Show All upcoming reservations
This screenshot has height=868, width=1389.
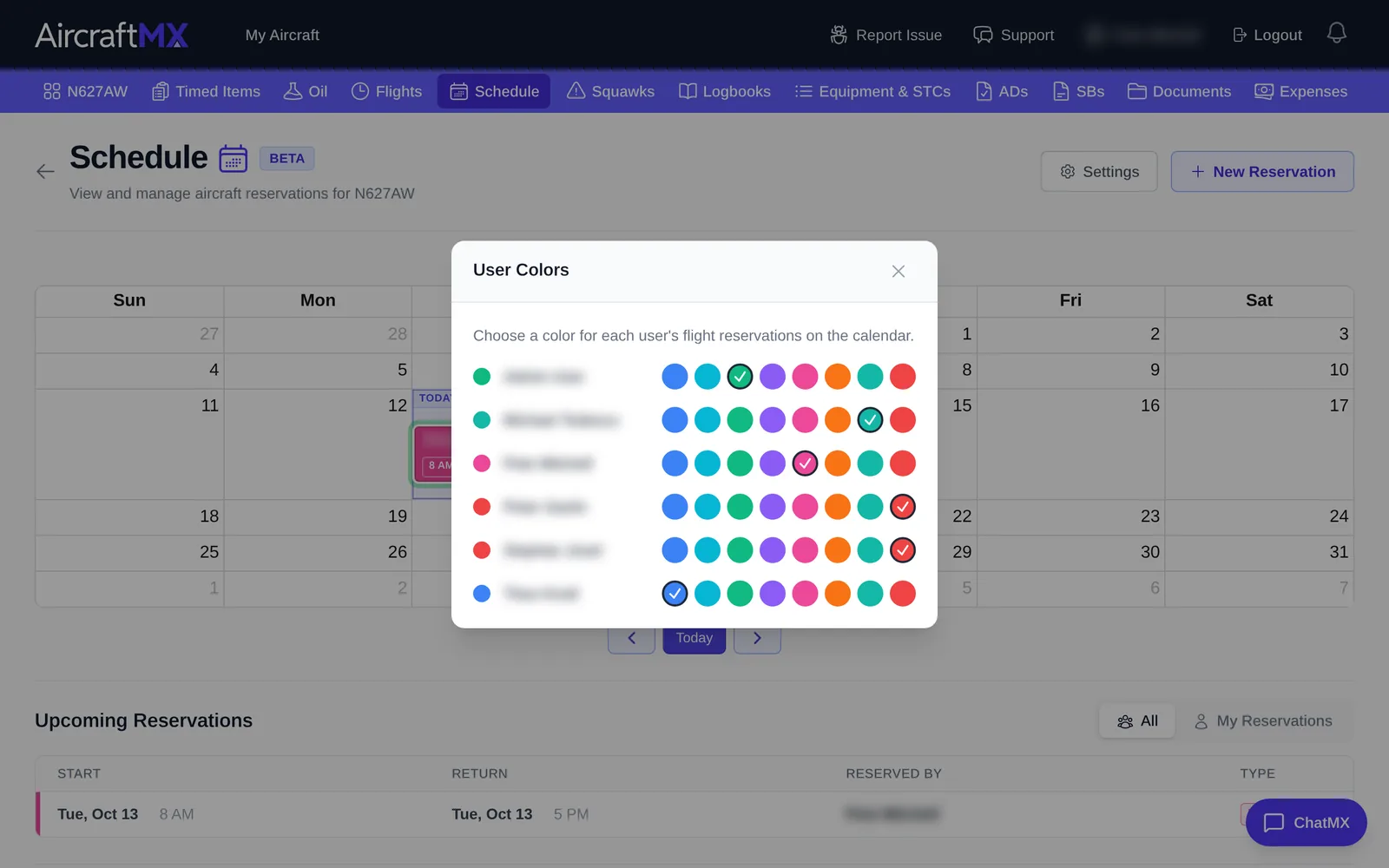click(1137, 721)
